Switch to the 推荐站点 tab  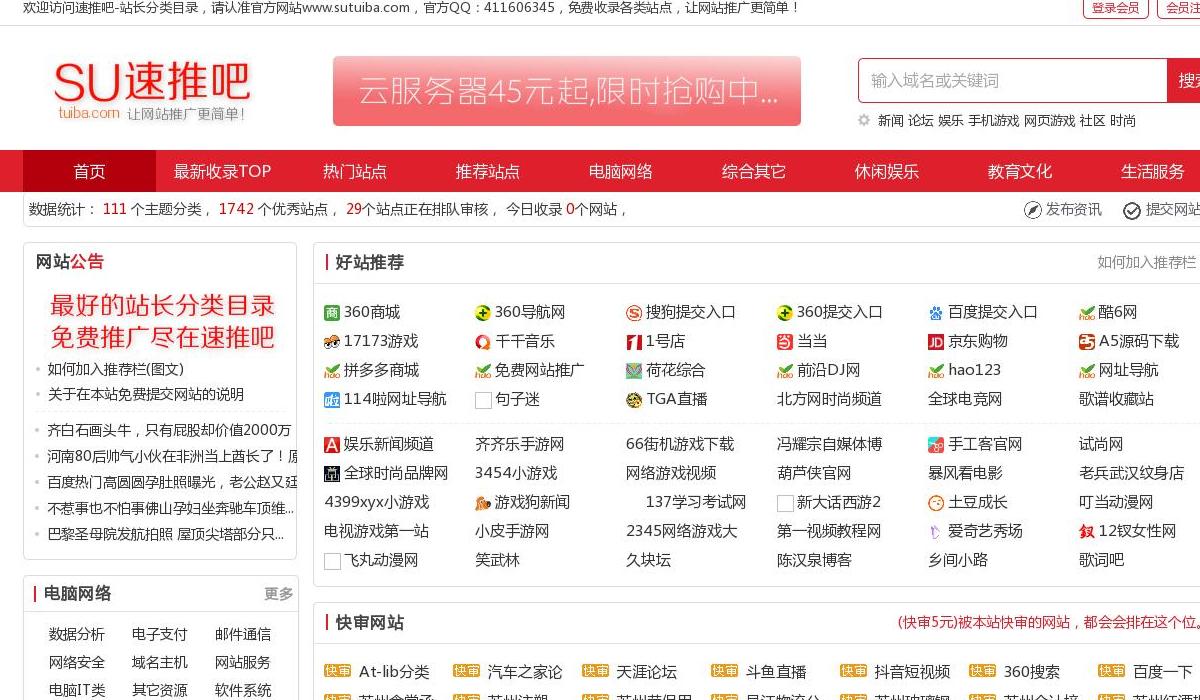click(488, 171)
